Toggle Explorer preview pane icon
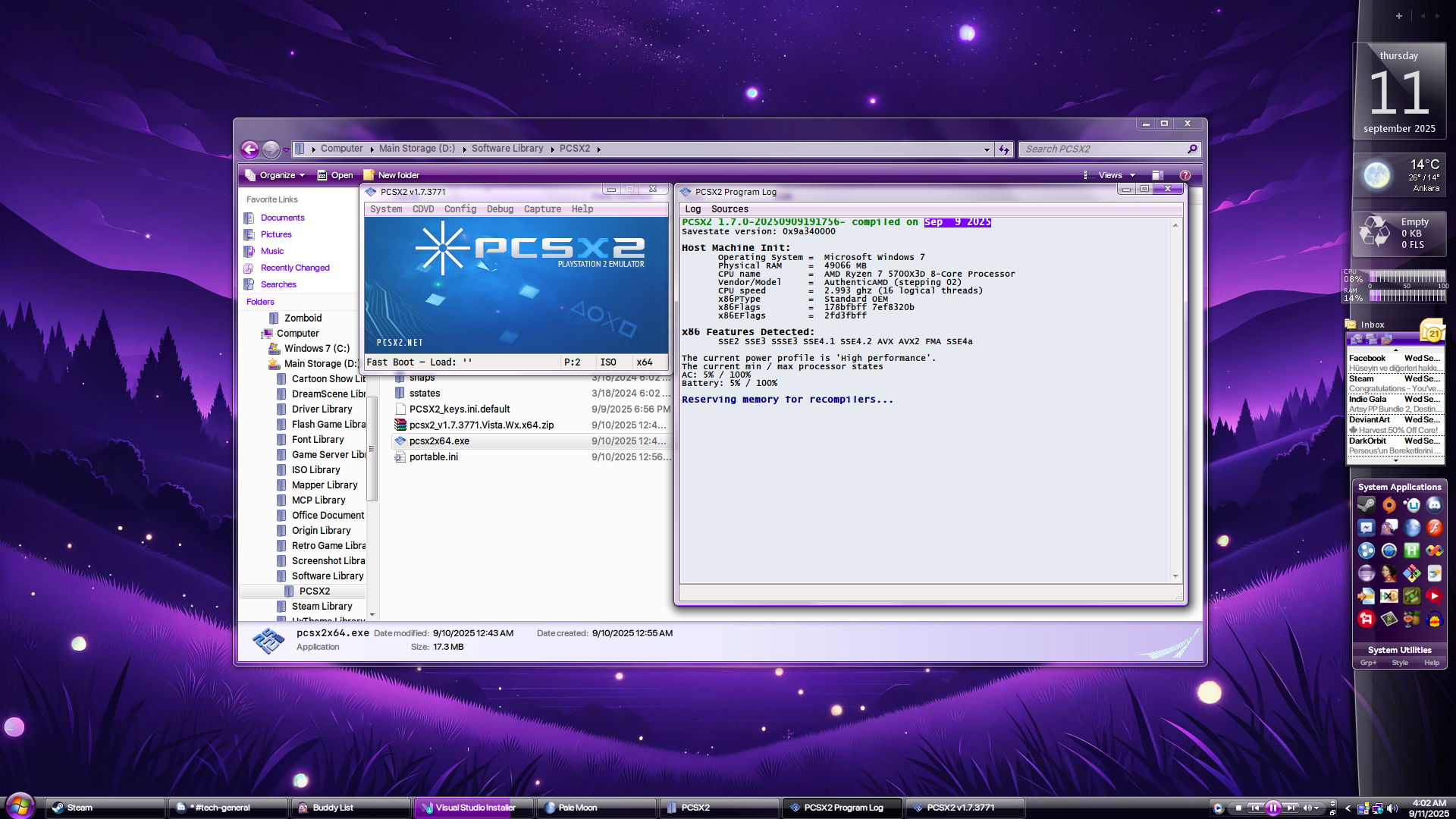Screen dimensions: 1456x819 point(1157,175)
